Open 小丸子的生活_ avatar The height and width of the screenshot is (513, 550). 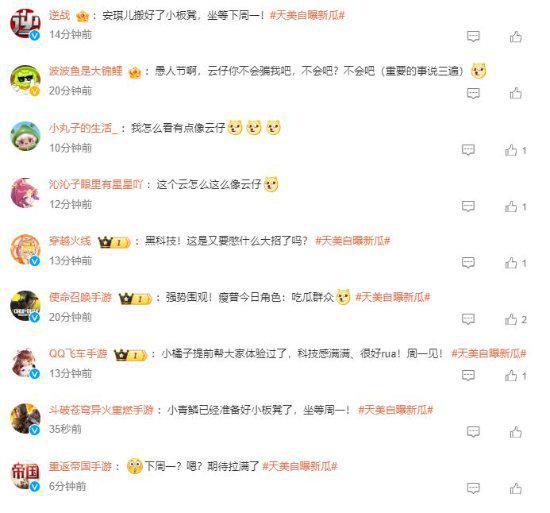click(x=25, y=136)
